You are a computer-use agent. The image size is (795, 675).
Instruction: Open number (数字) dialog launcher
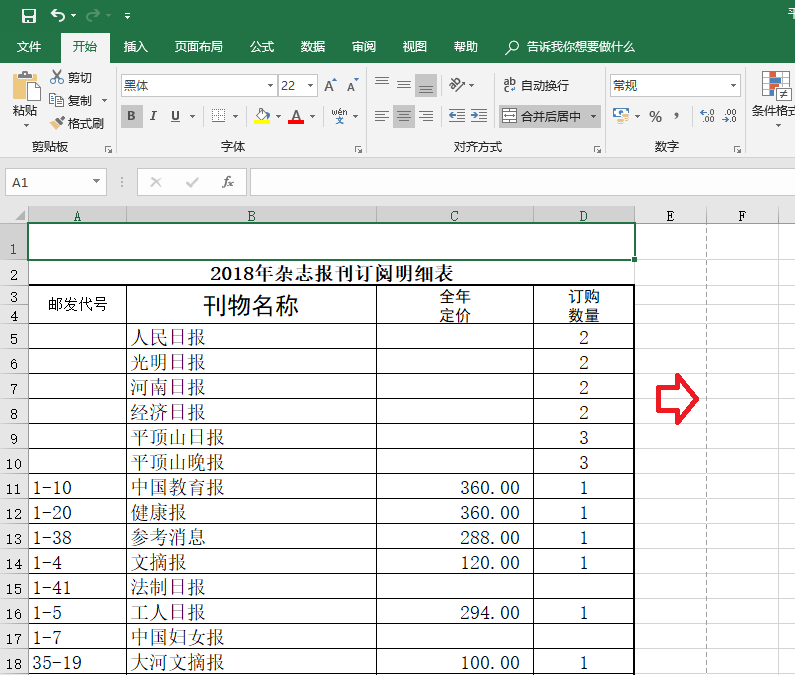click(x=737, y=149)
